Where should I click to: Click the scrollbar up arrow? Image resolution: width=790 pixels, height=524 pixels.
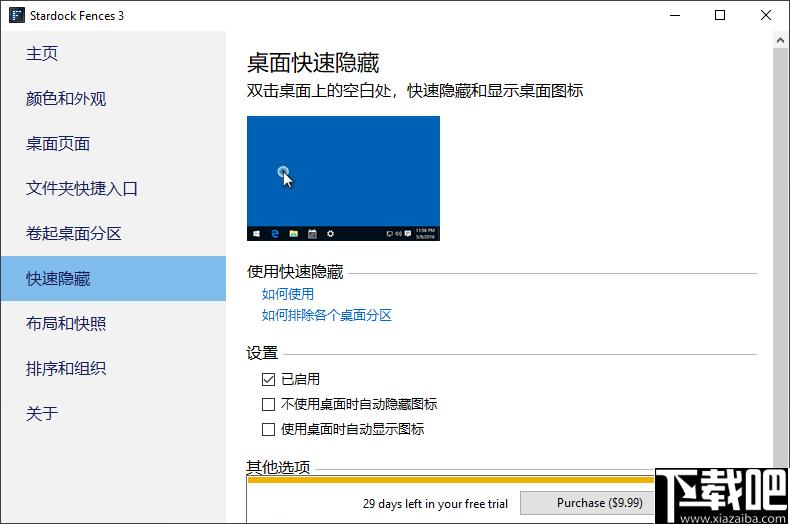click(x=780, y=41)
